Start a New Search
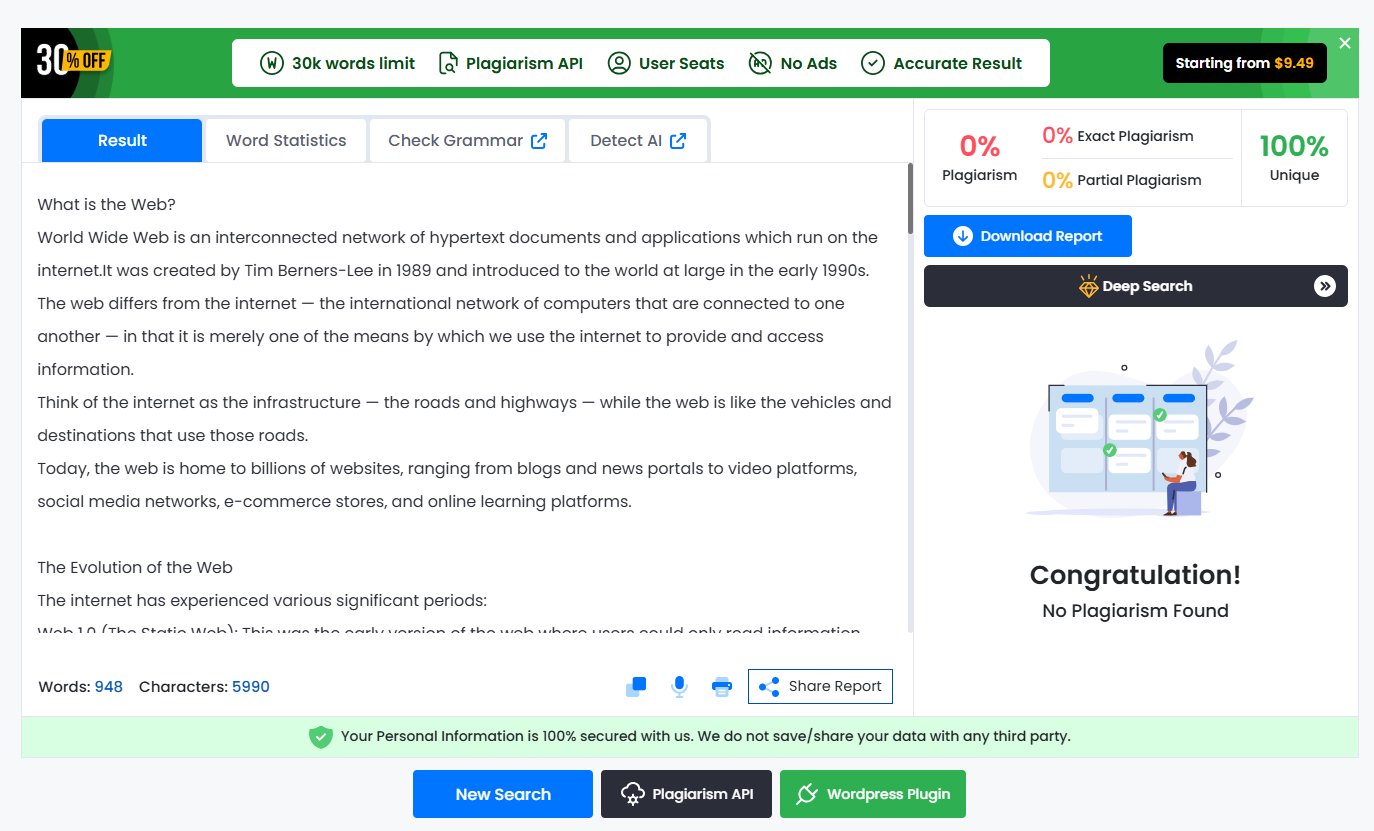This screenshot has width=1374, height=831. [x=503, y=794]
